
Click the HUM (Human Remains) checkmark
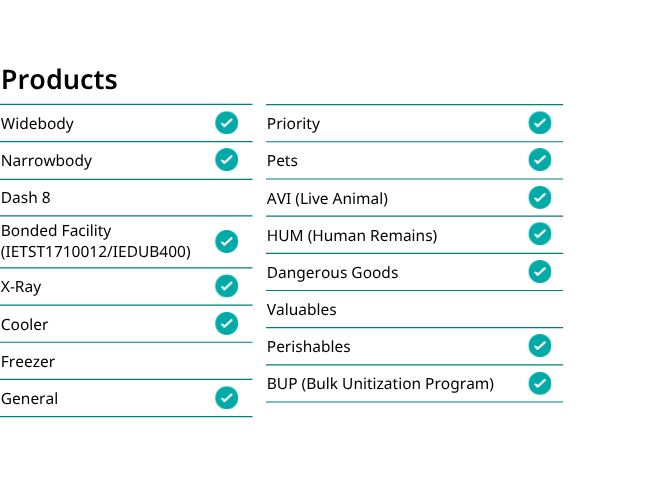540,234
